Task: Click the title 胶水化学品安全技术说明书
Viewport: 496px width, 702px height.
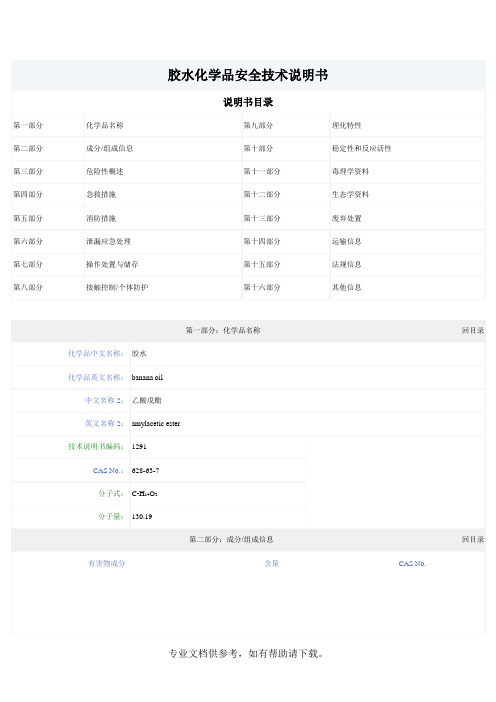Action: pyautogui.click(x=248, y=75)
